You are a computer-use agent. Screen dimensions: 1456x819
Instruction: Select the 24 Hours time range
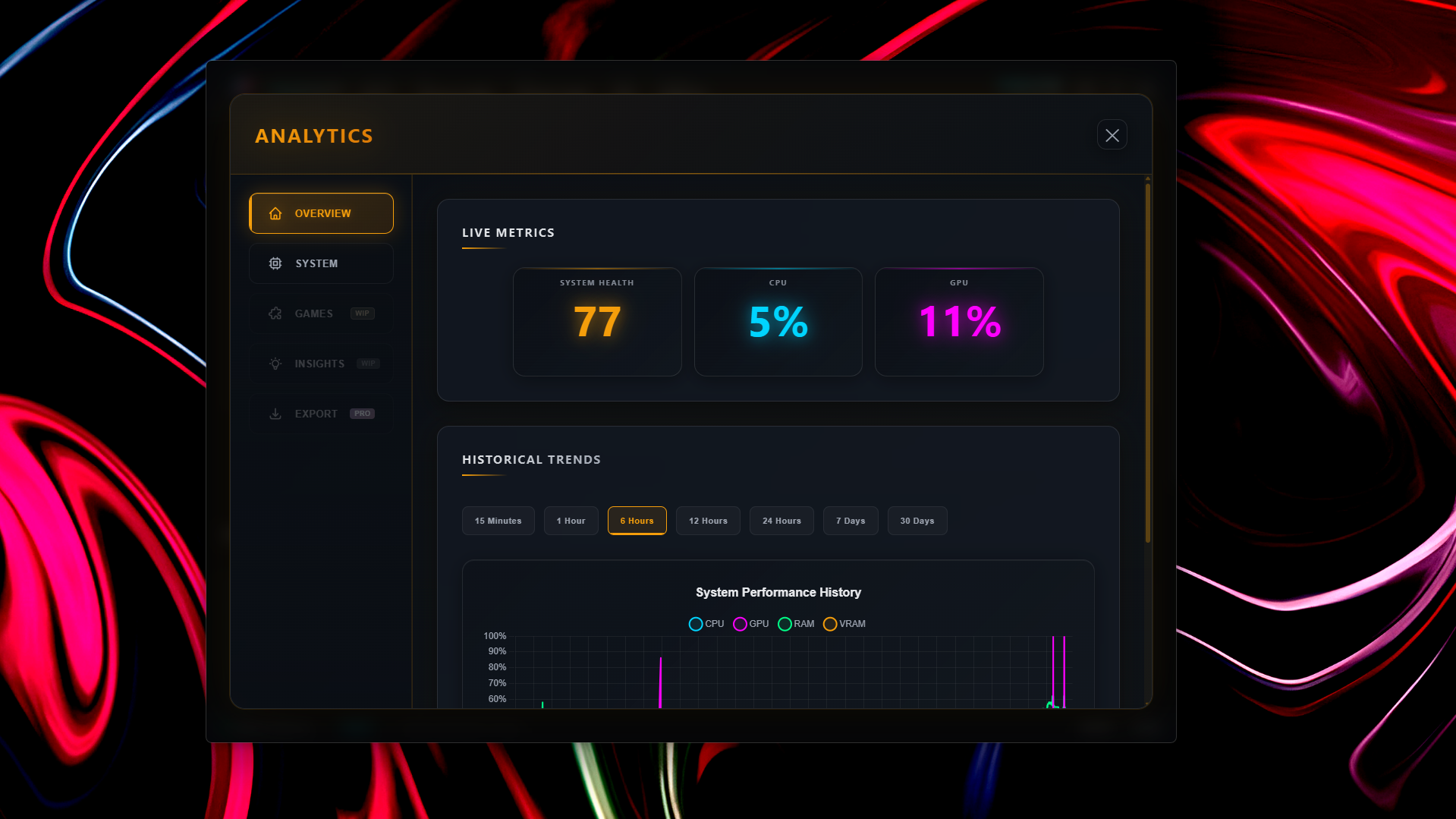pos(781,520)
